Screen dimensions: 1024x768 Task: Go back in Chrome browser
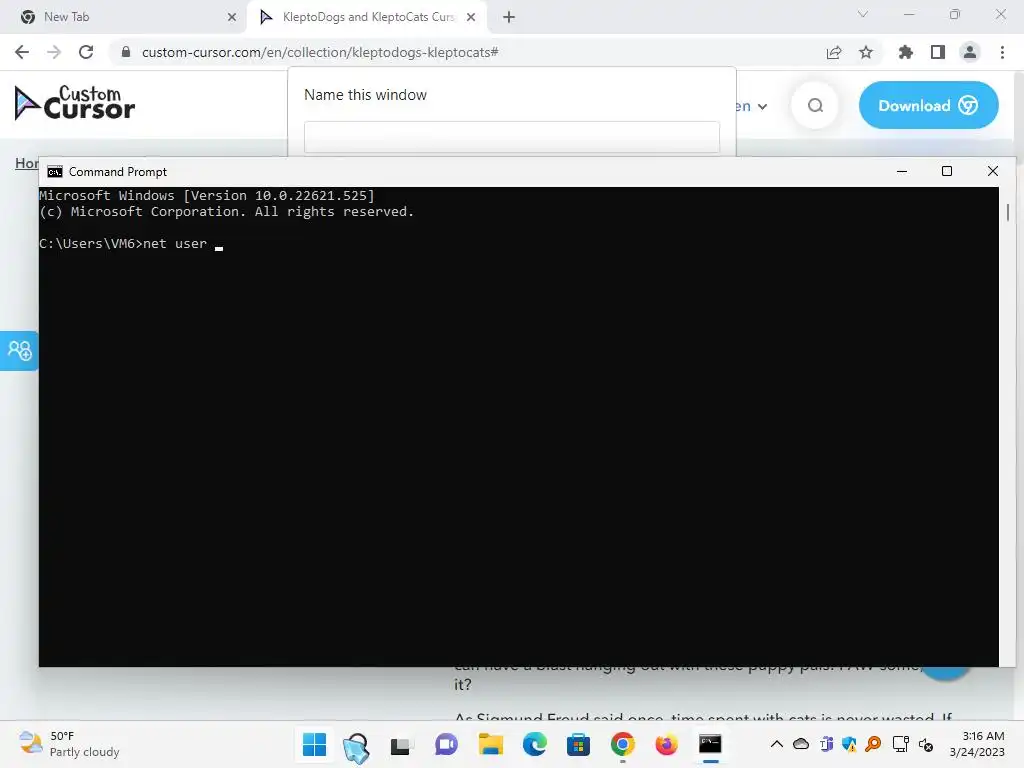22,52
